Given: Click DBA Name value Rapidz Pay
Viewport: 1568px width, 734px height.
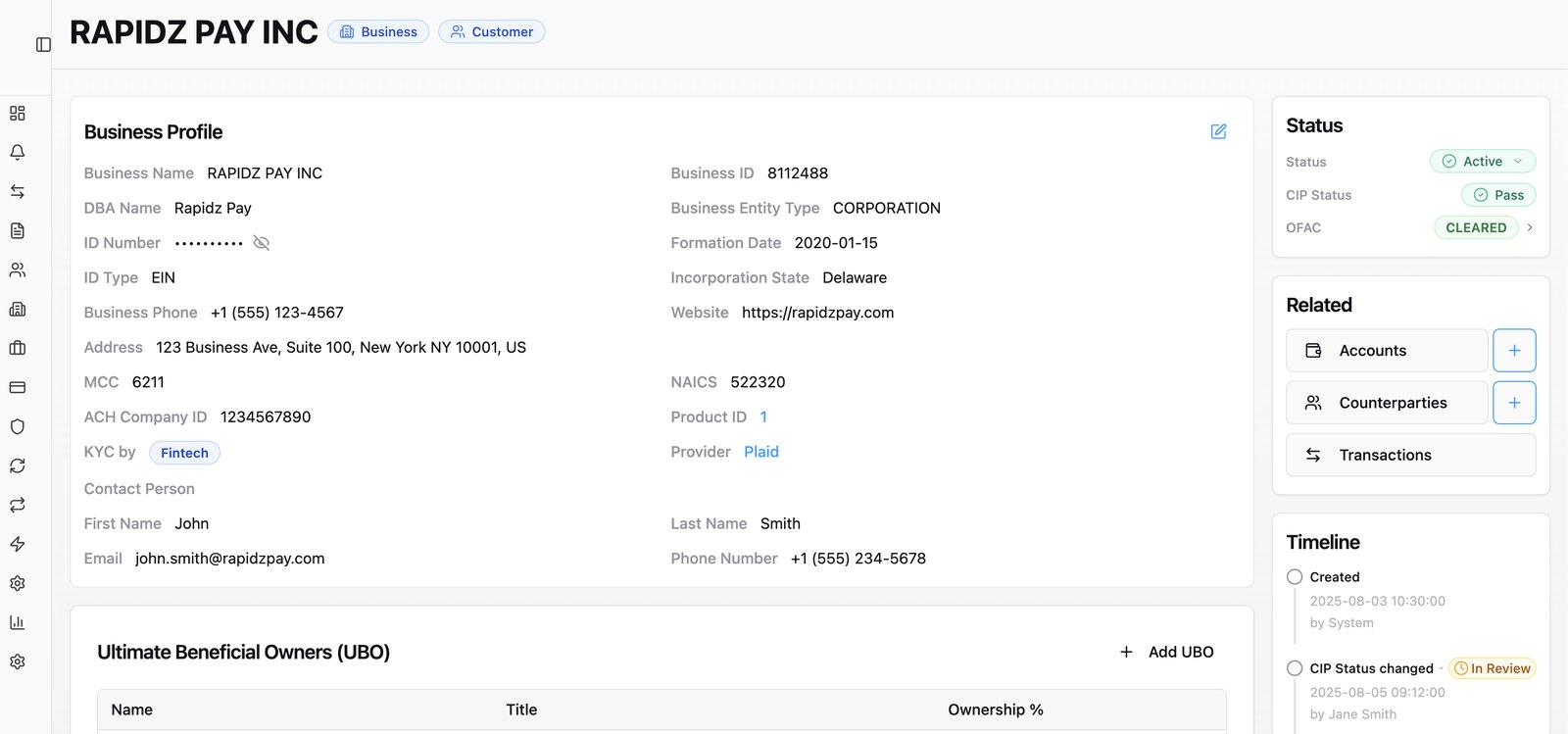Looking at the screenshot, I should (x=213, y=208).
